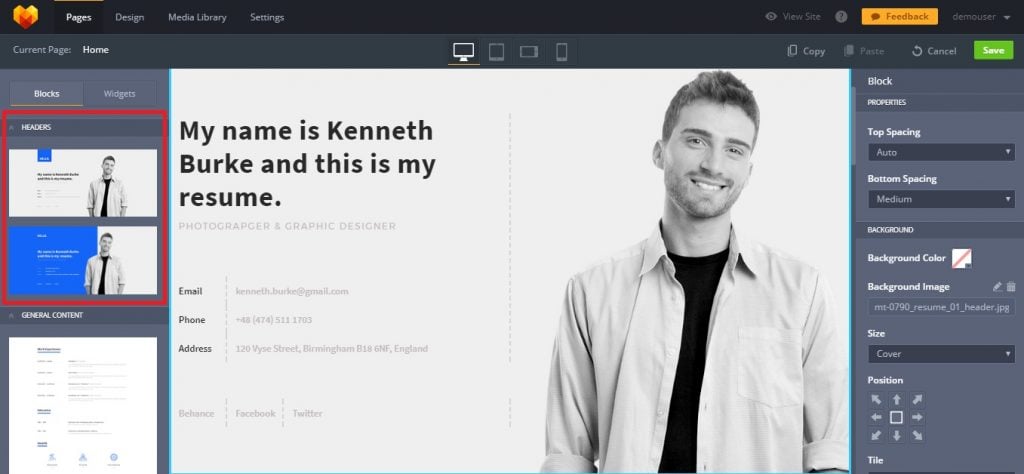1024x474 pixels.
Task: Click the help question mark icon
Action: pos(841,17)
